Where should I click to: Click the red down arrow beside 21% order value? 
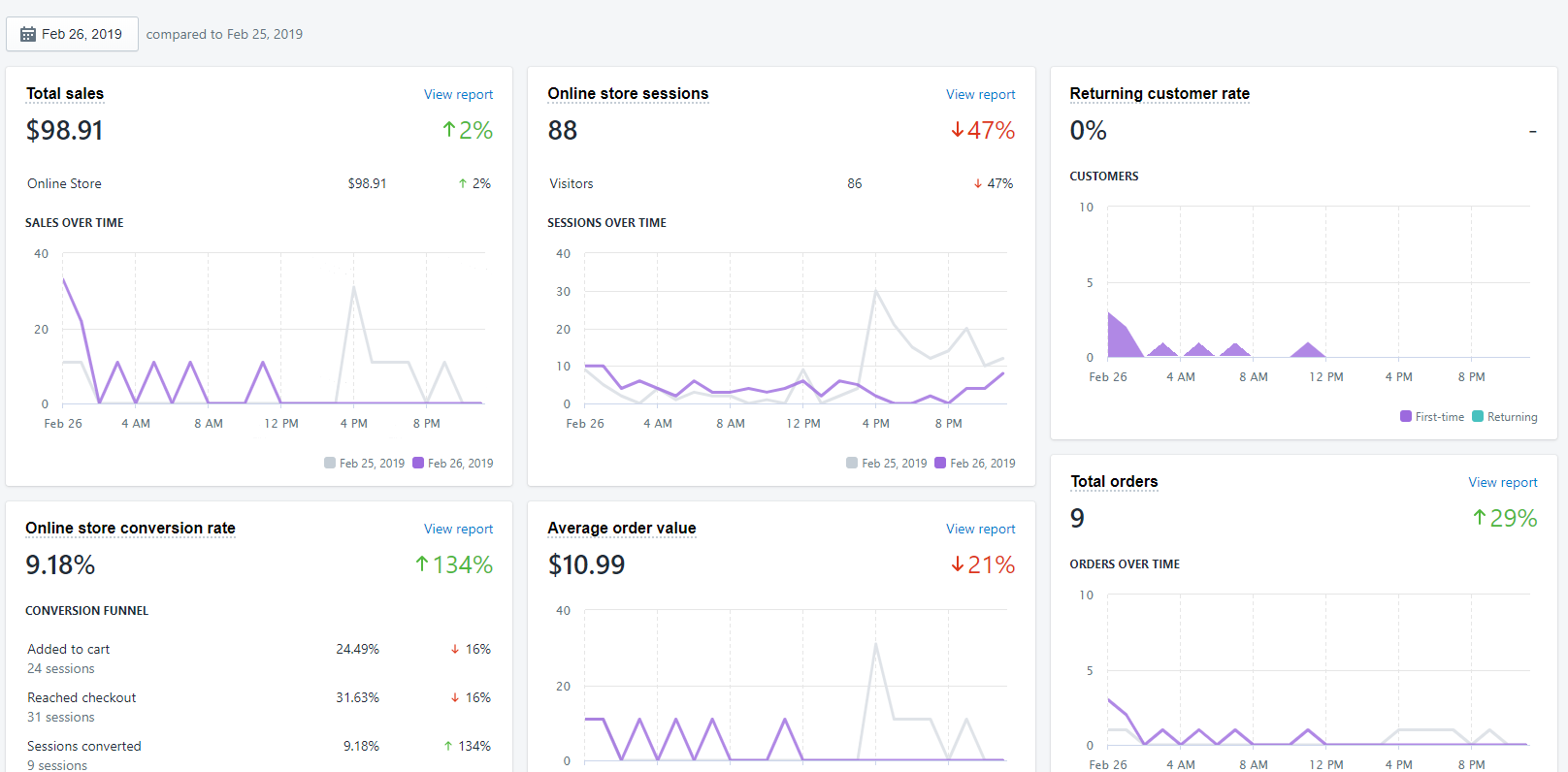pos(958,564)
